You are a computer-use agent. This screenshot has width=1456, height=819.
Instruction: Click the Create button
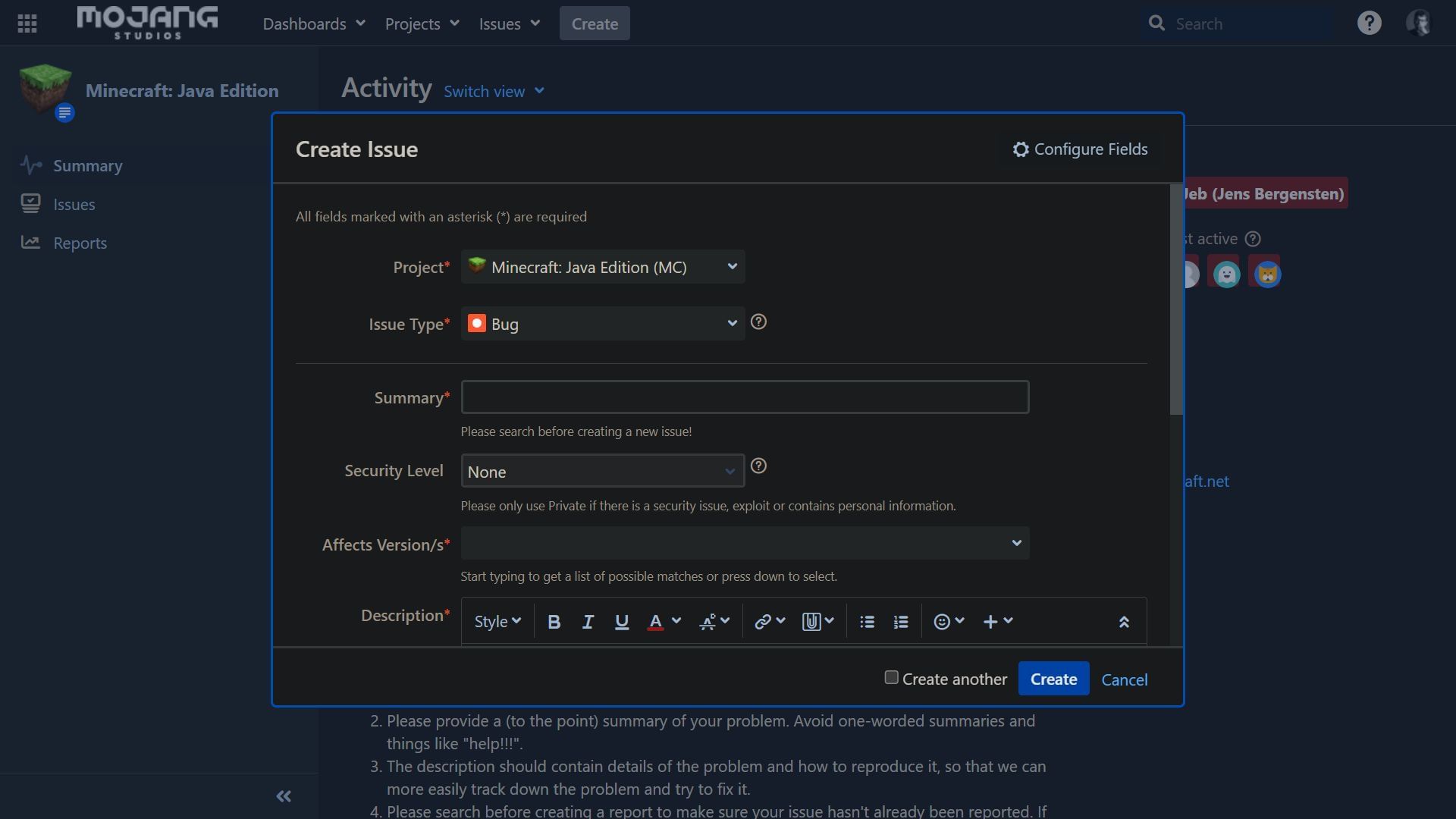pos(1053,679)
